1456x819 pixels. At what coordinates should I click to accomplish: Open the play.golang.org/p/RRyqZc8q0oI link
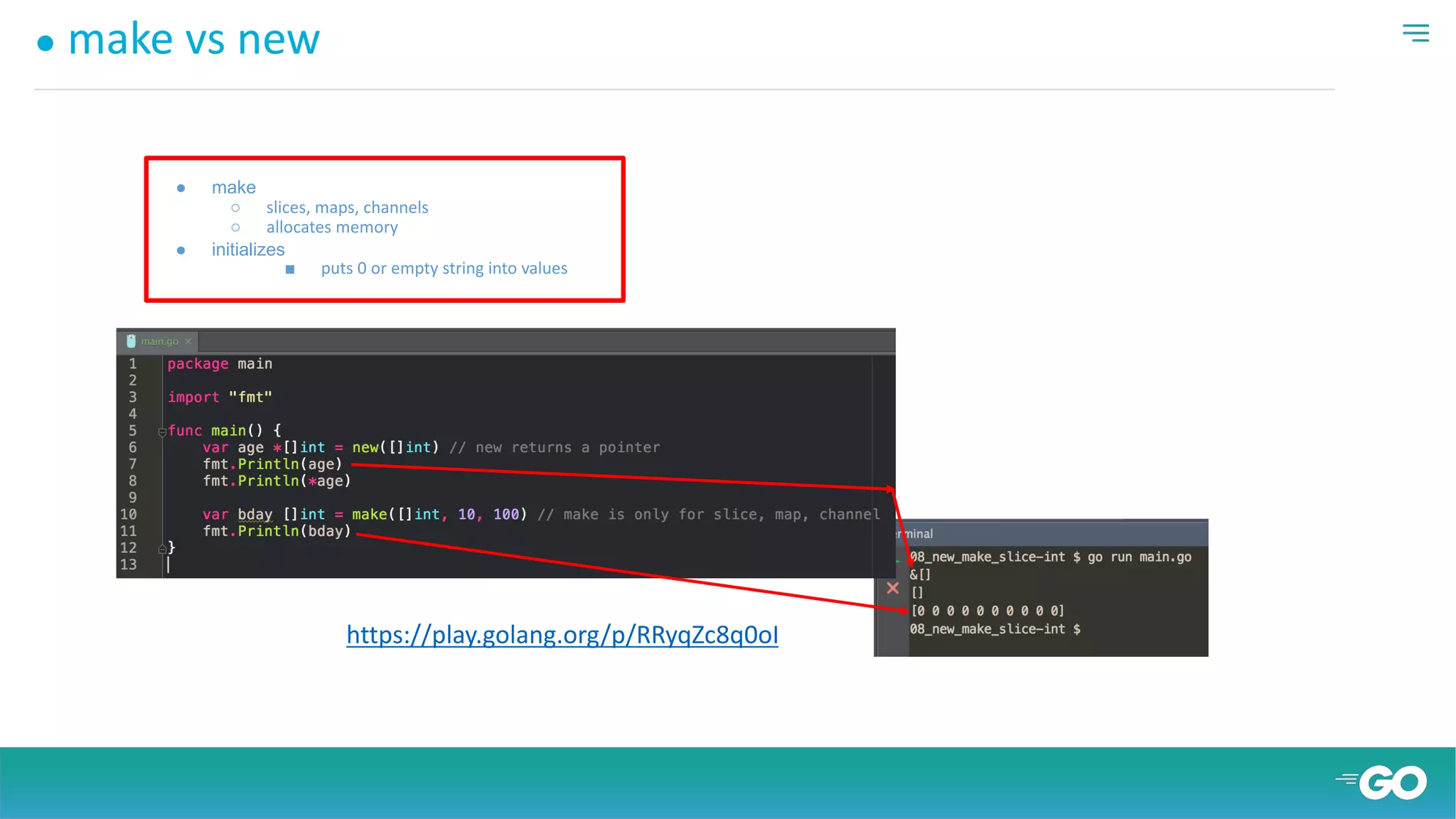click(x=562, y=634)
